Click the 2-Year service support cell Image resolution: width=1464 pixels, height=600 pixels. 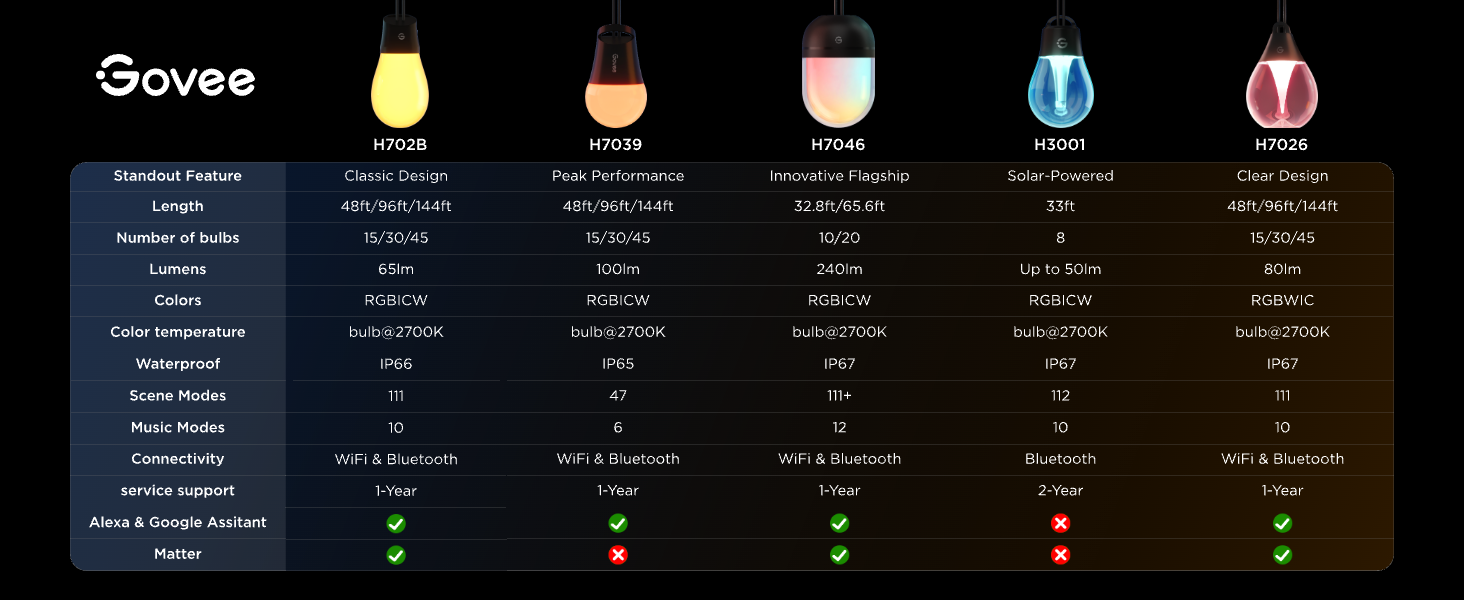pos(1061,491)
